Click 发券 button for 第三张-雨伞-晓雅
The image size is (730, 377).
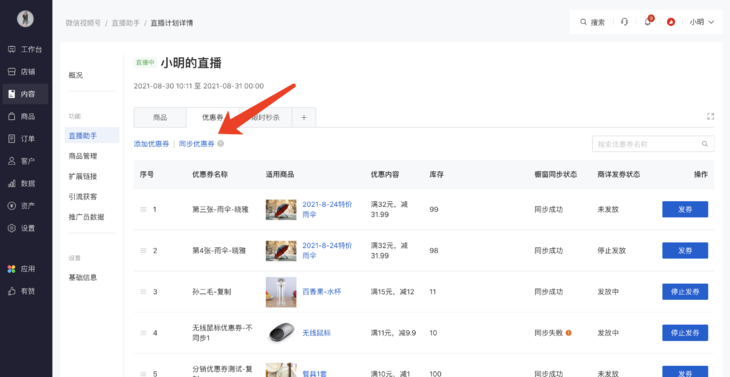tap(685, 209)
